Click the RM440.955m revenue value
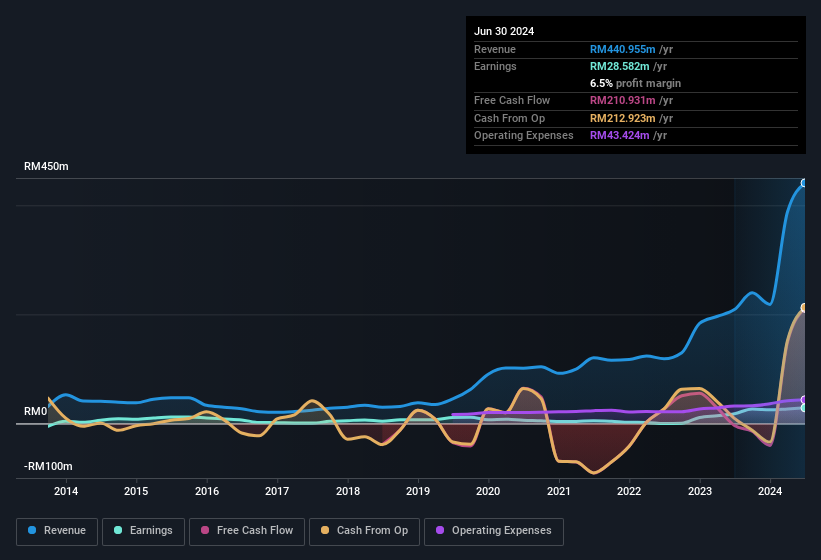Screen dimensions: 821x560 click(x=623, y=49)
